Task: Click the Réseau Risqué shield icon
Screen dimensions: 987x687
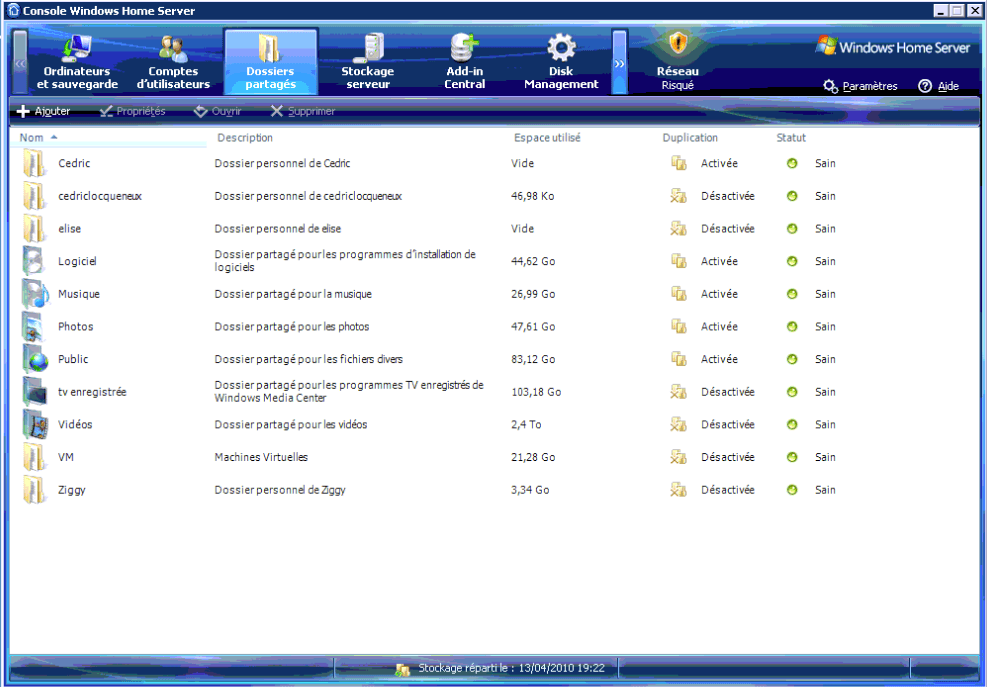Action: coord(678,44)
